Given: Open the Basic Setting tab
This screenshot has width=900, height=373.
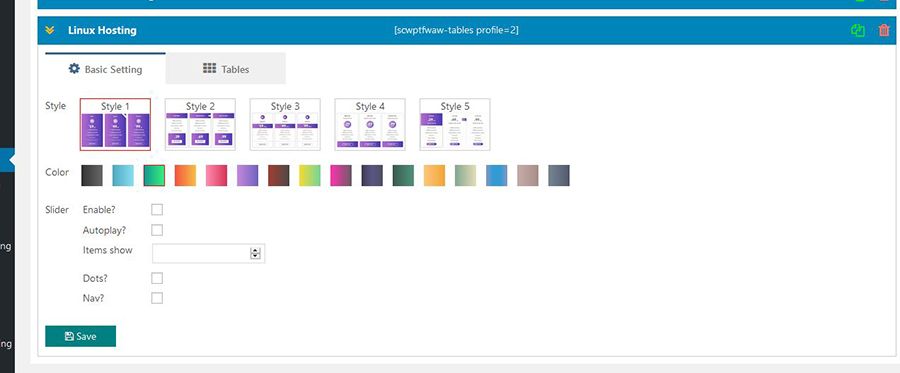Looking at the screenshot, I should click(x=106, y=69).
